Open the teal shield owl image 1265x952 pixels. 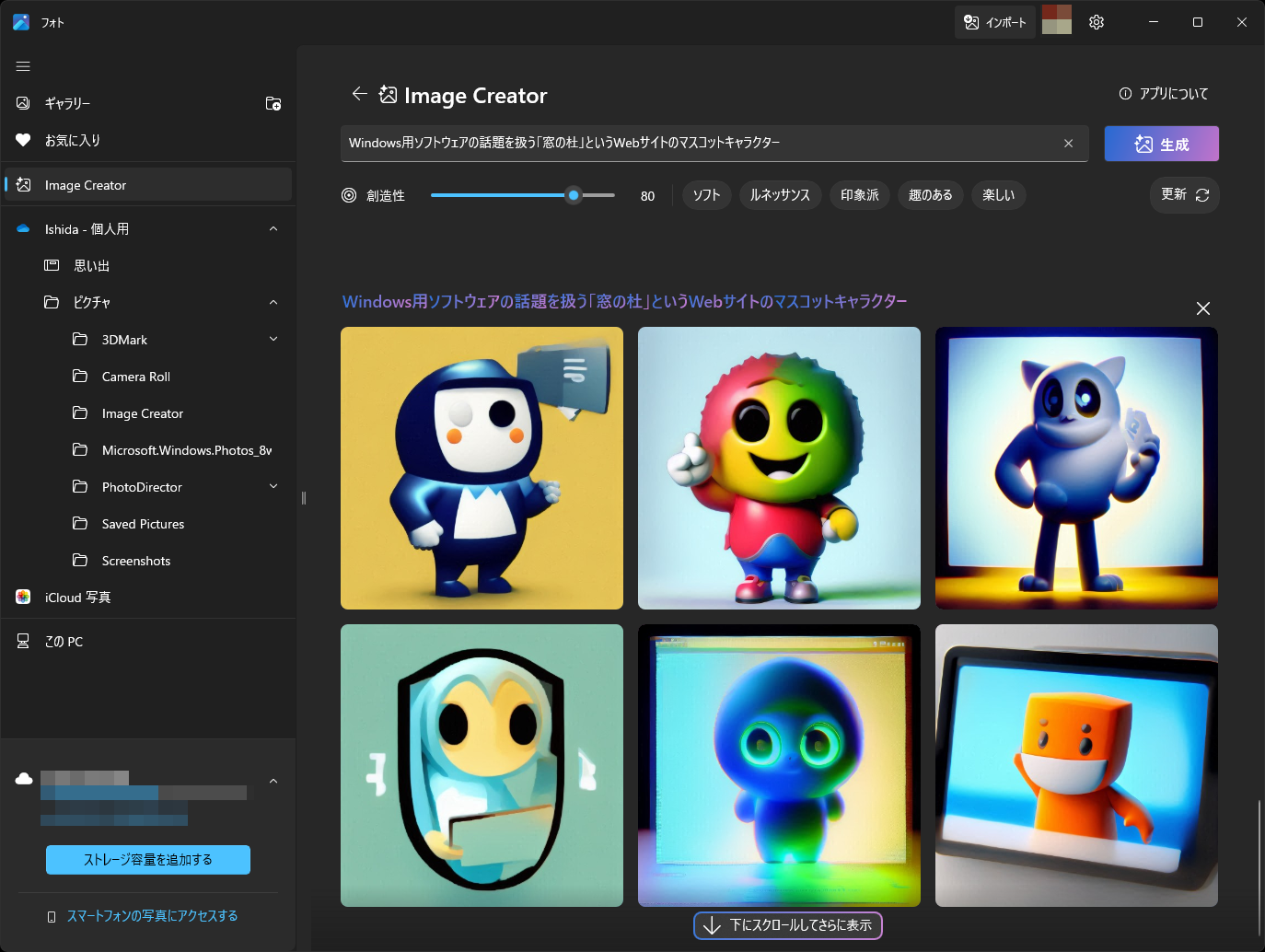[x=482, y=765]
